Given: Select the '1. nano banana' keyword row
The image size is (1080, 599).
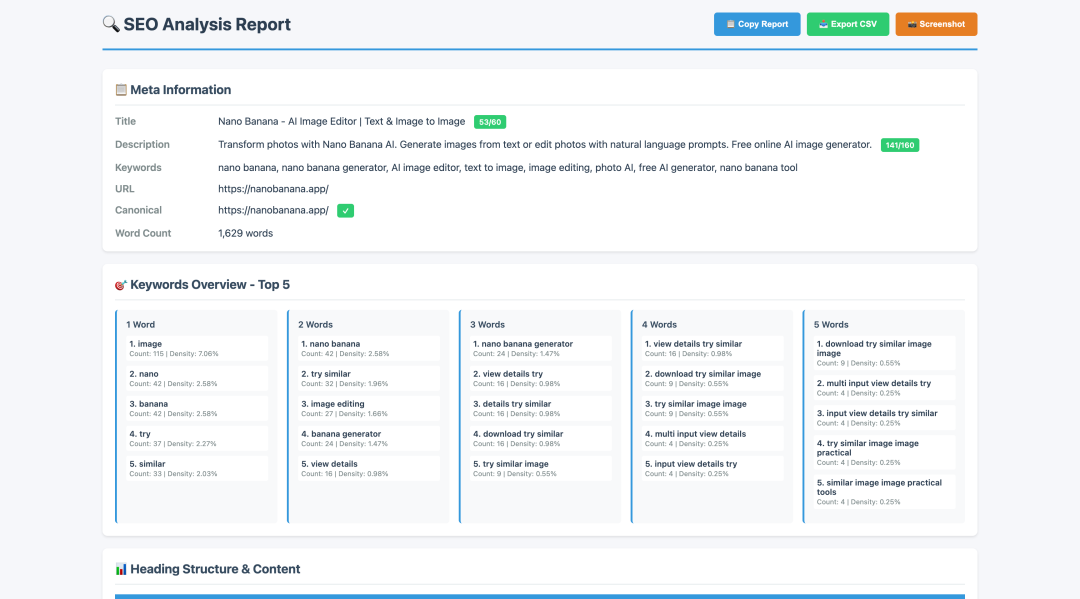Looking at the screenshot, I should pos(368,348).
